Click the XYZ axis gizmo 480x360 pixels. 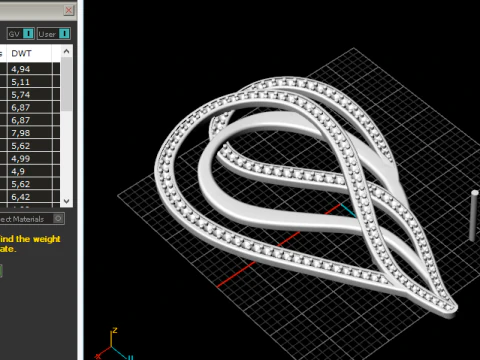coord(113,344)
